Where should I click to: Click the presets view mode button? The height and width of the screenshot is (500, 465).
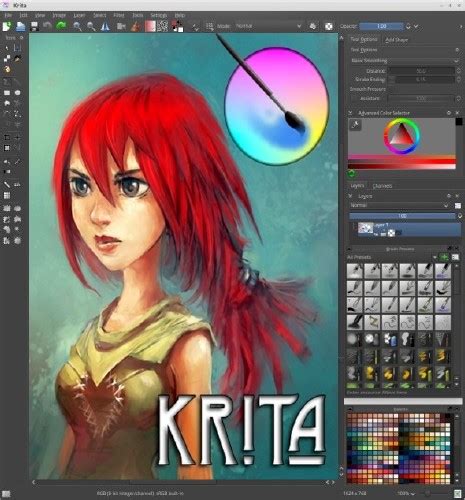click(x=455, y=257)
